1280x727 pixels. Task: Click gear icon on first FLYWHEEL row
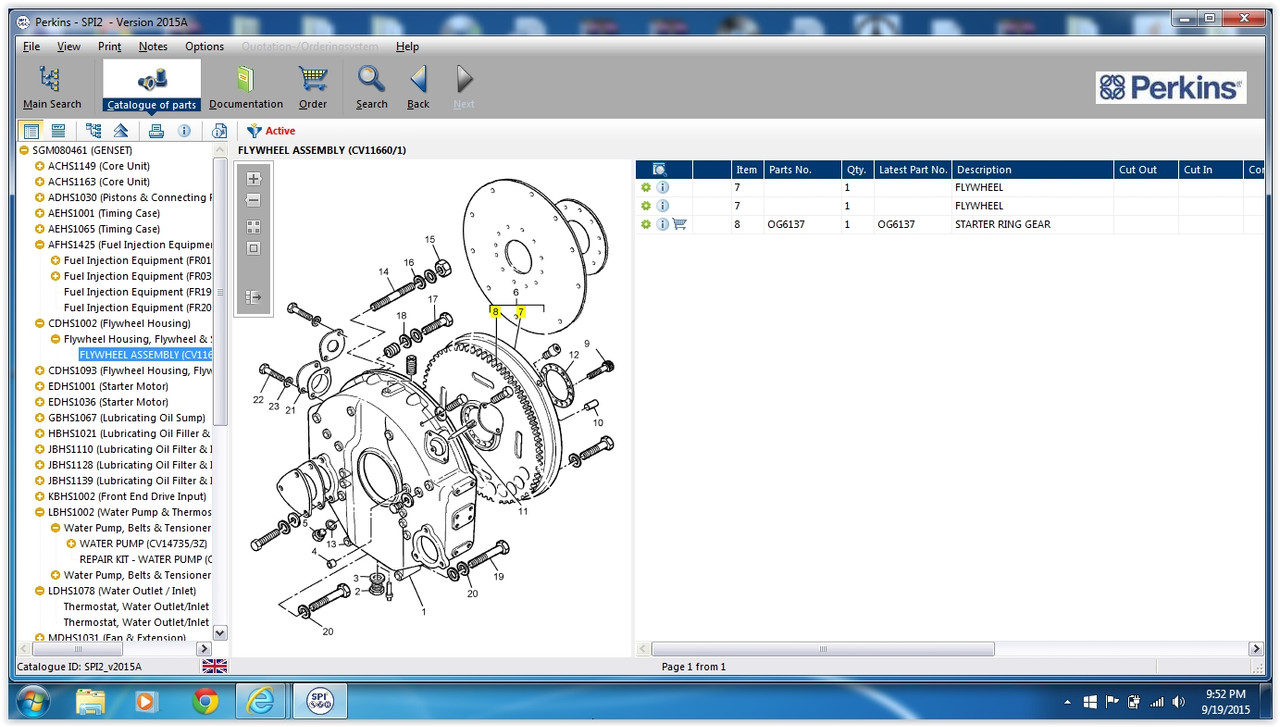(646, 188)
